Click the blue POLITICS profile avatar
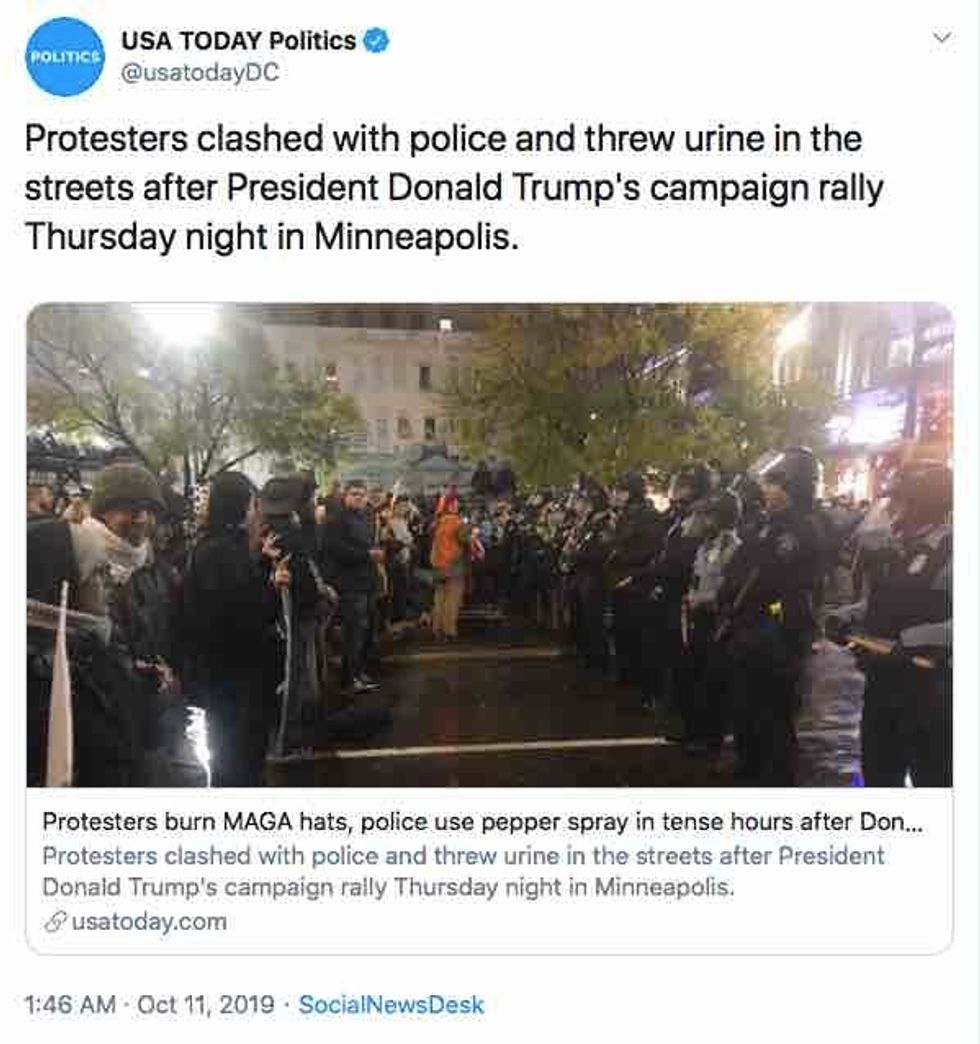Viewport: 980px width, 1044px height. coord(65,57)
